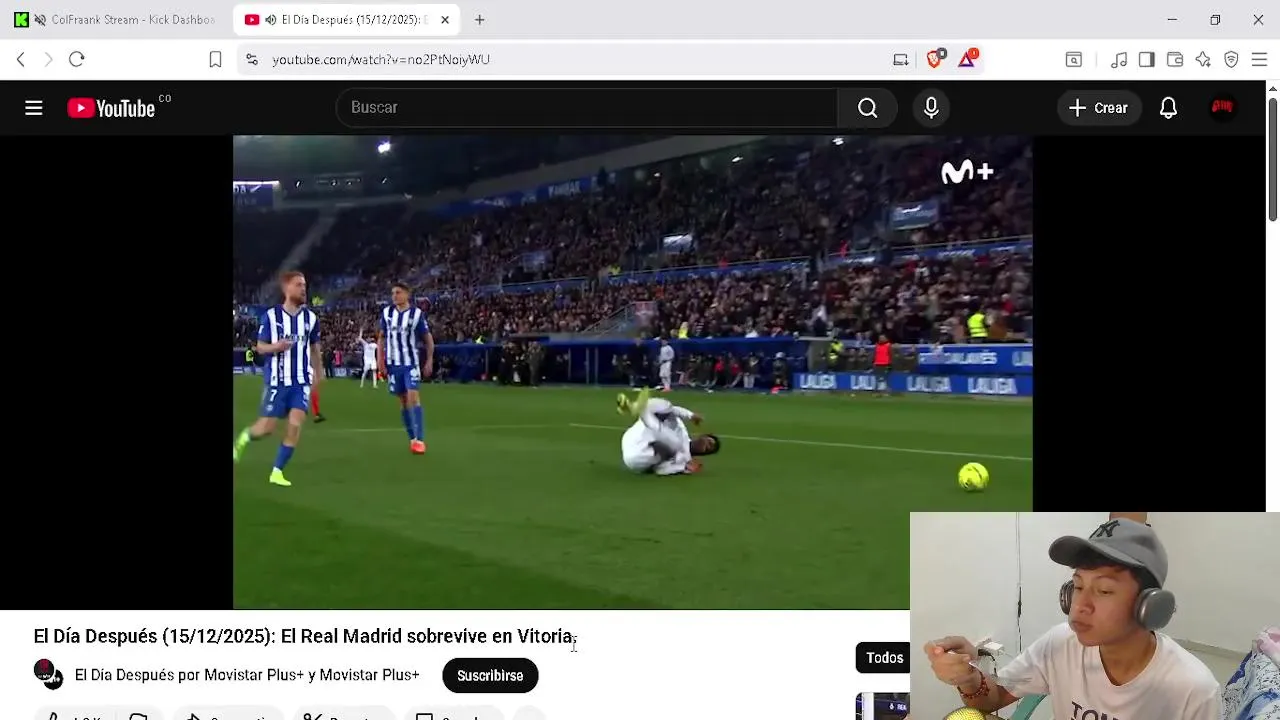Viewport: 1280px width, 720px height.
Task: Open Brave Rewards triangle icon
Action: [x=967, y=59]
